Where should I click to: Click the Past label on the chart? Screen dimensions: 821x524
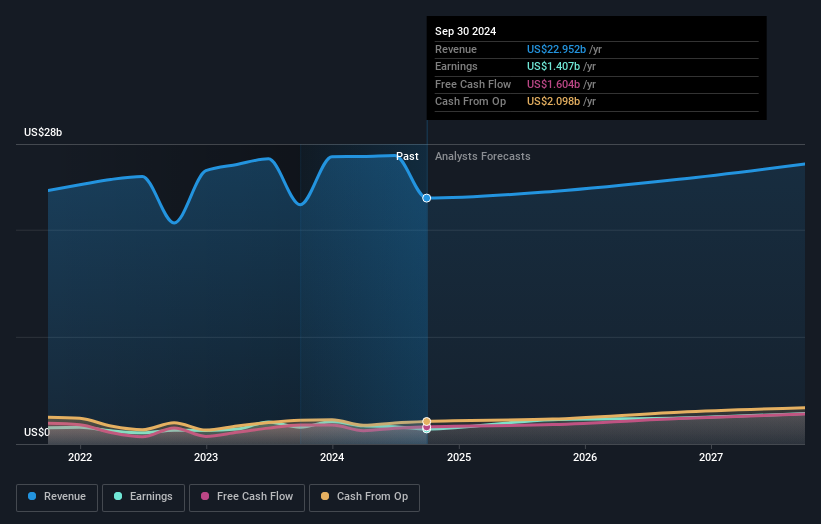(407, 156)
